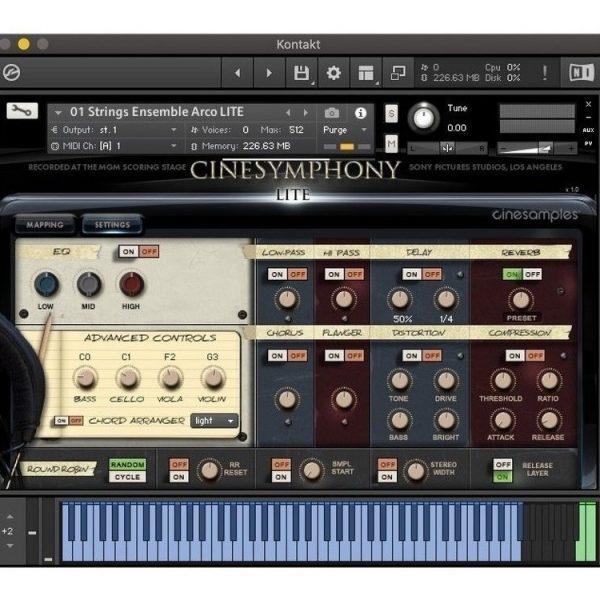Enable the Chorus effect
Viewport: 600px width, 600px height.
point(277,356)
